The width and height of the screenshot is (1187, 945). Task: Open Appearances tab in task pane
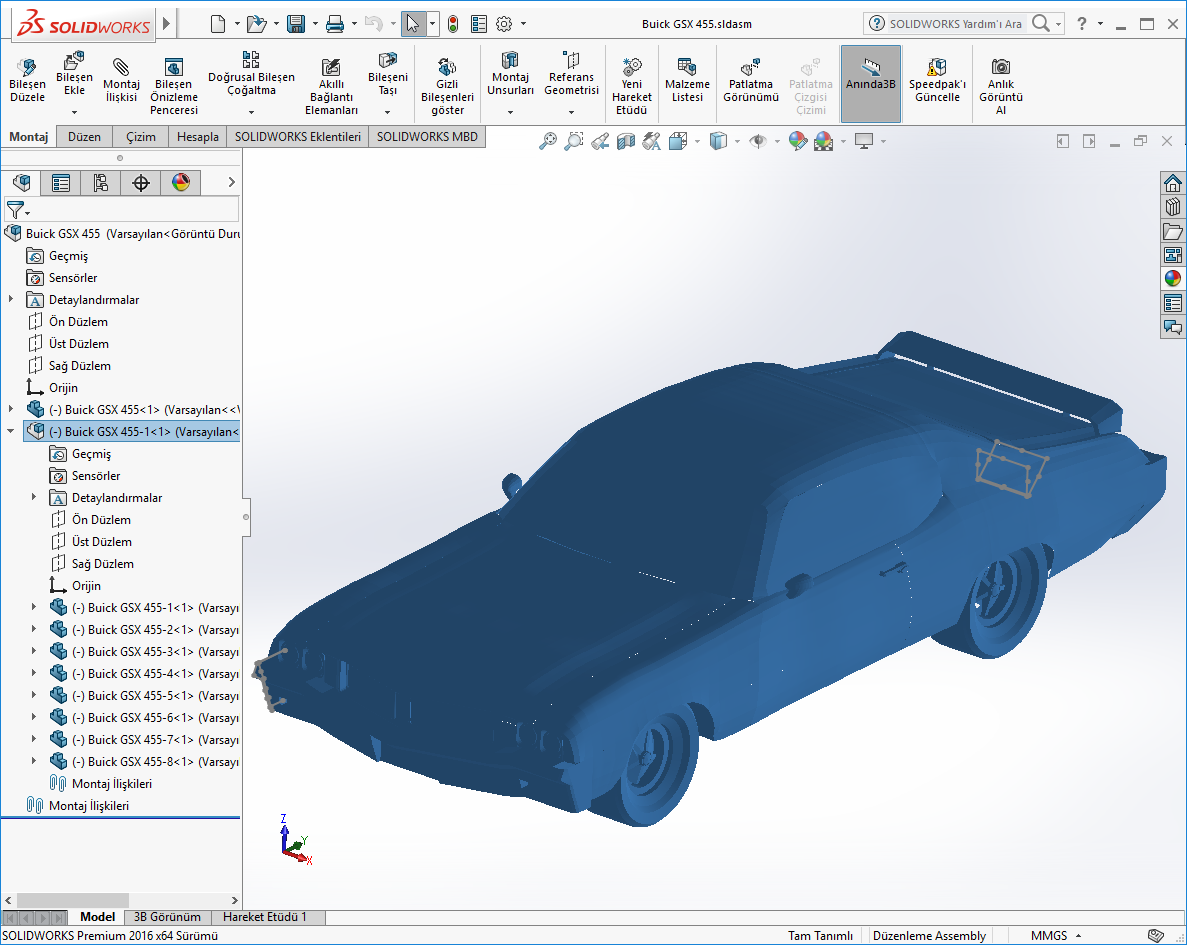point(1173,279)
